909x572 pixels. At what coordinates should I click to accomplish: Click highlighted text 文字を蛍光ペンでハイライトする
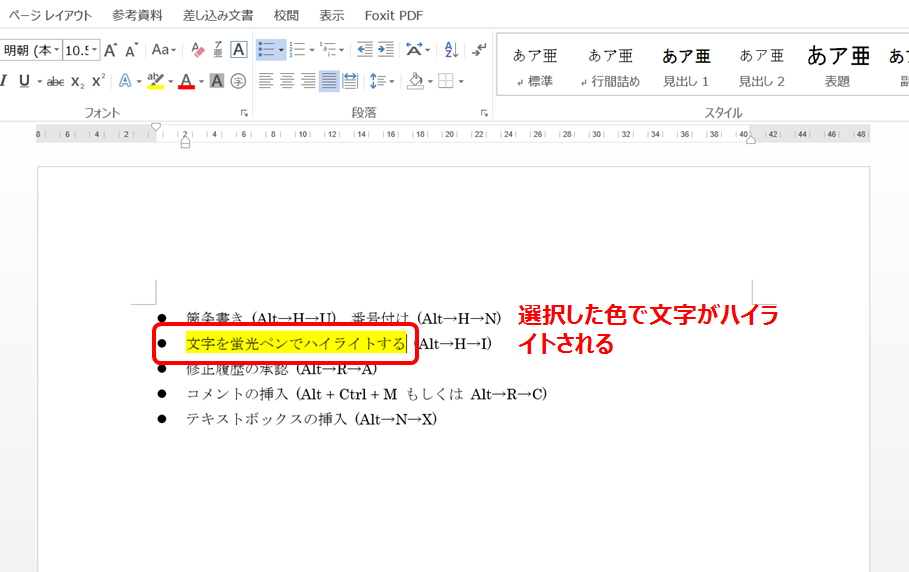click(x=296, y=344)
